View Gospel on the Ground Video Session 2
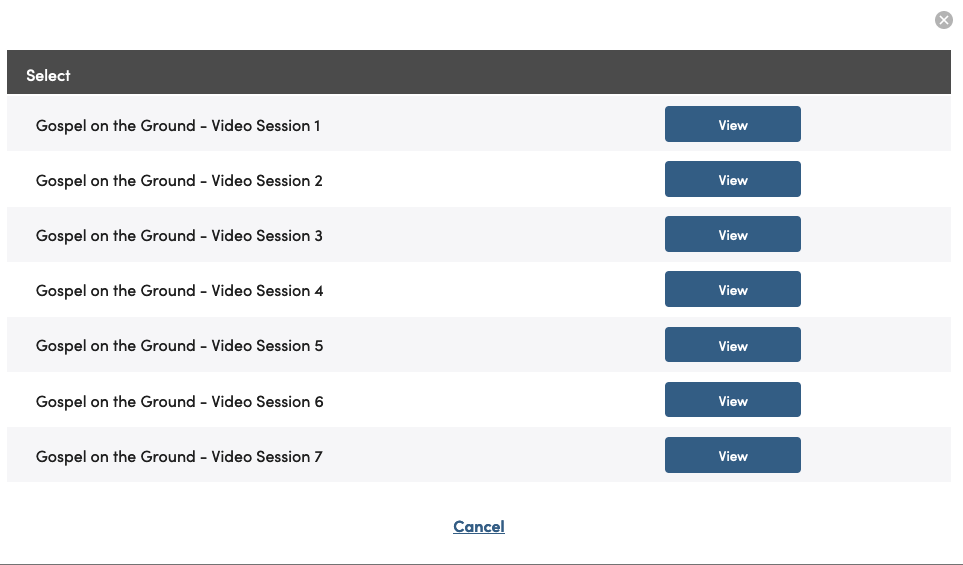 pos(733,179)
